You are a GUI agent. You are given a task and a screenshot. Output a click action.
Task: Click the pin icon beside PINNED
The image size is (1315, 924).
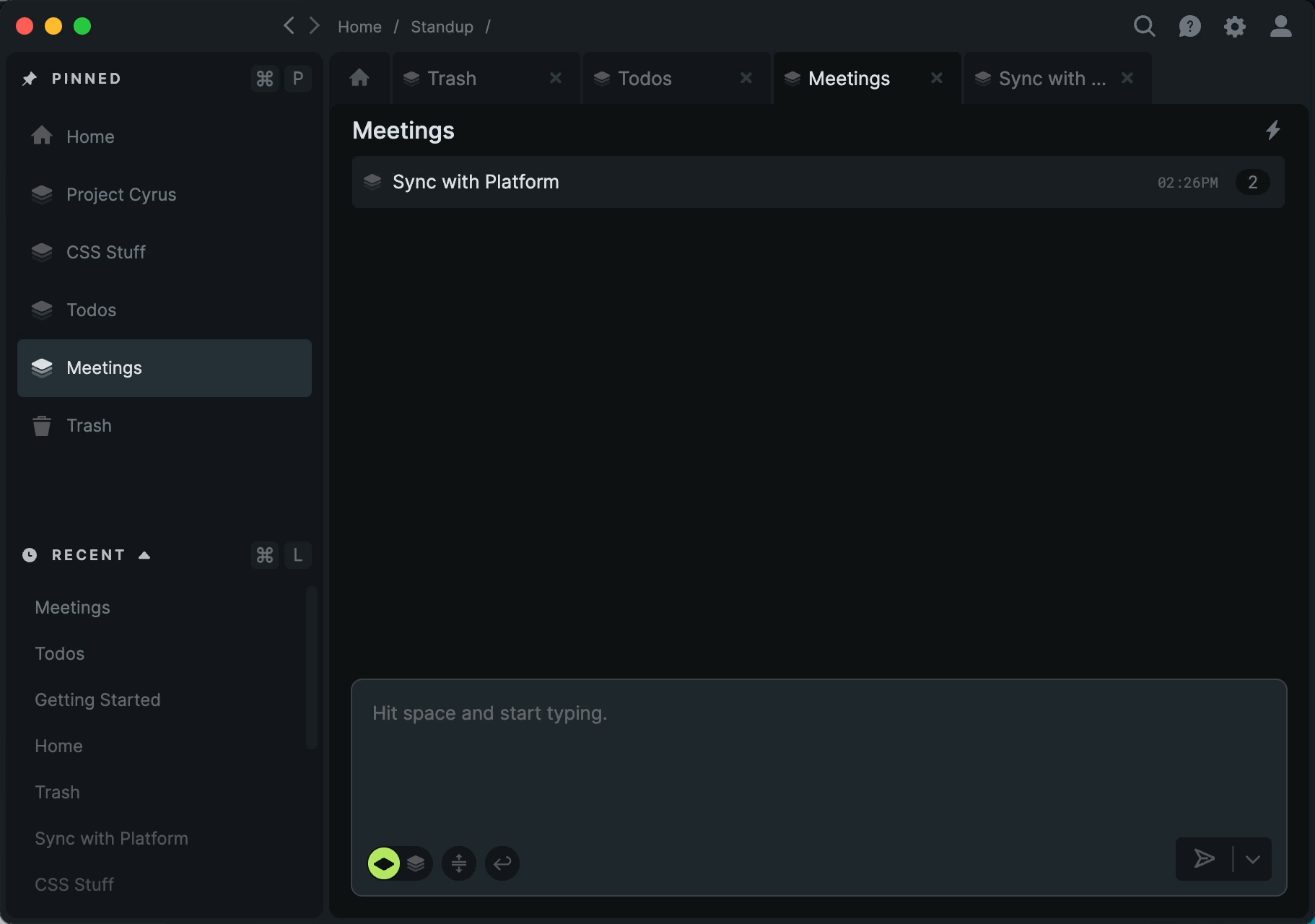[x=30, y=79]
